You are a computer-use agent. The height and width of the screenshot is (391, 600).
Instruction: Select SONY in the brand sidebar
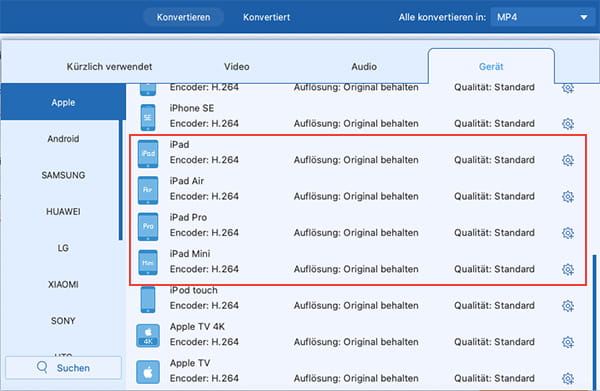(63, 321)
